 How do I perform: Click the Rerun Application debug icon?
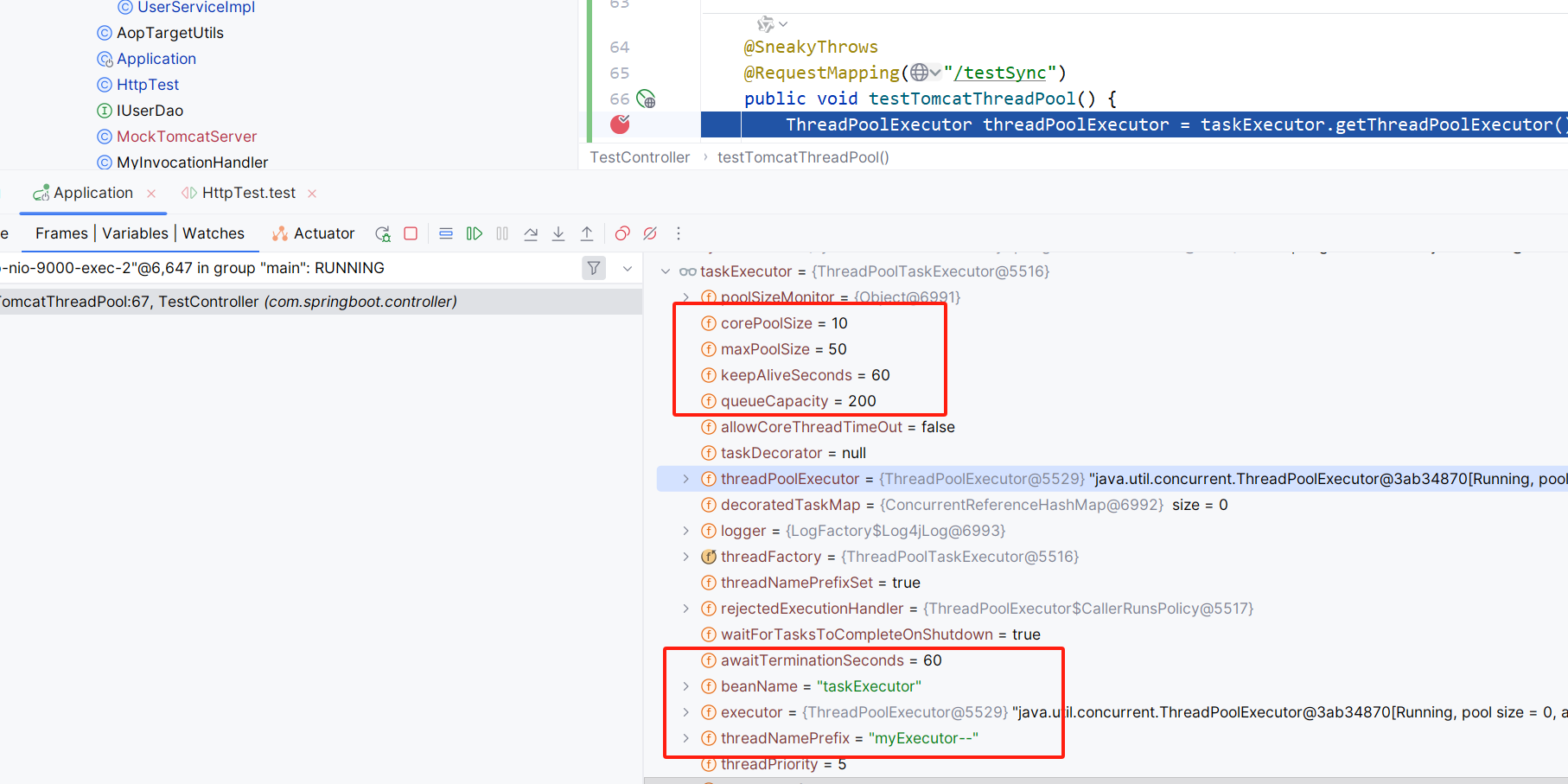click(x=383, y=233)
